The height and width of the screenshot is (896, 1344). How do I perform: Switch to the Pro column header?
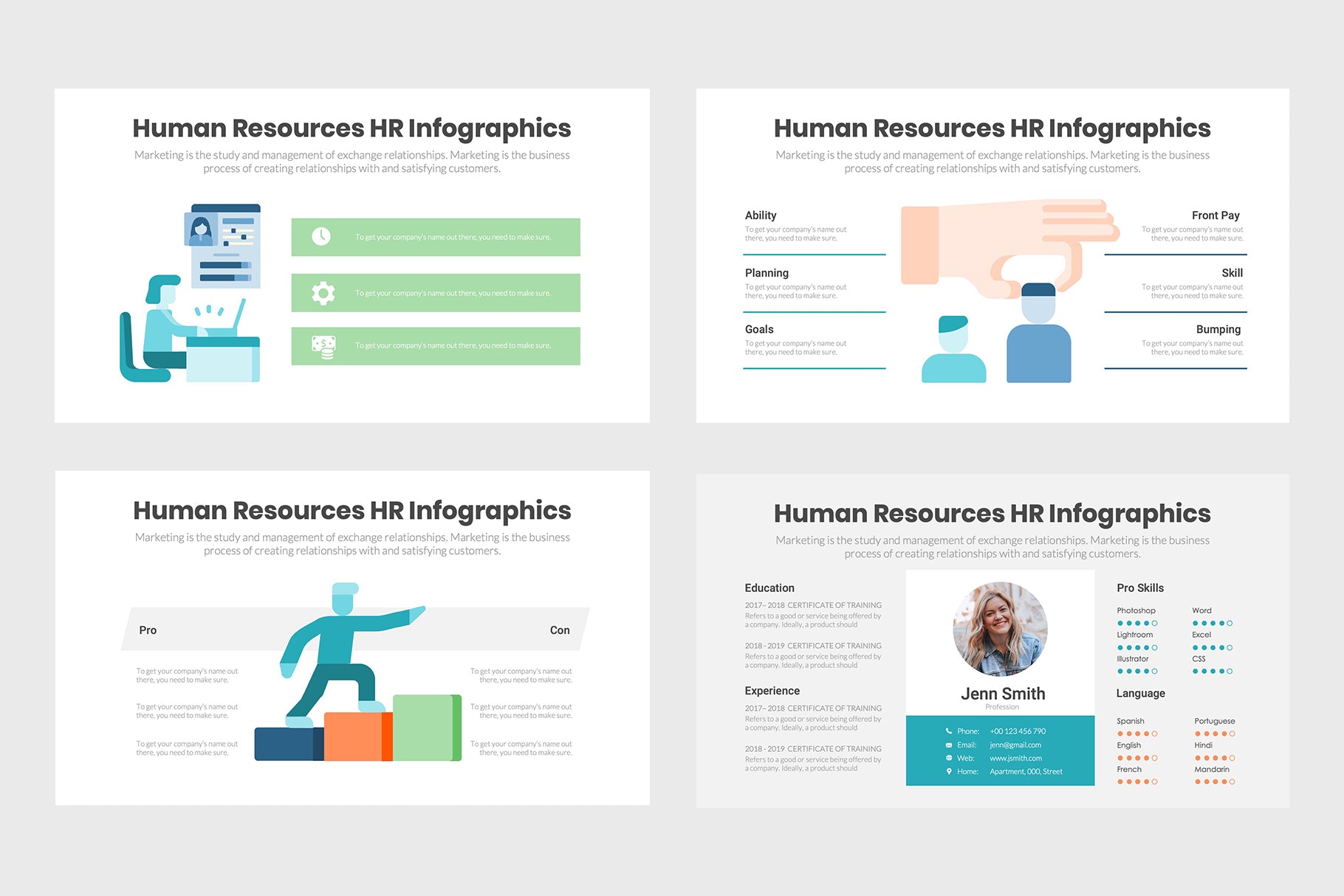coord(147,630)
